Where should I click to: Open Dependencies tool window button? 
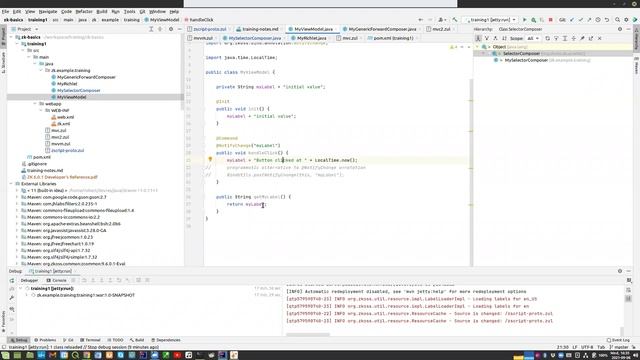click(166, 340)
